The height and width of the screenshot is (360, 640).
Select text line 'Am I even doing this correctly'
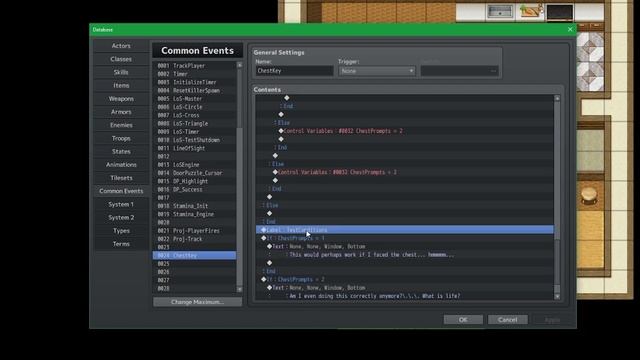[x=404, y=296]
